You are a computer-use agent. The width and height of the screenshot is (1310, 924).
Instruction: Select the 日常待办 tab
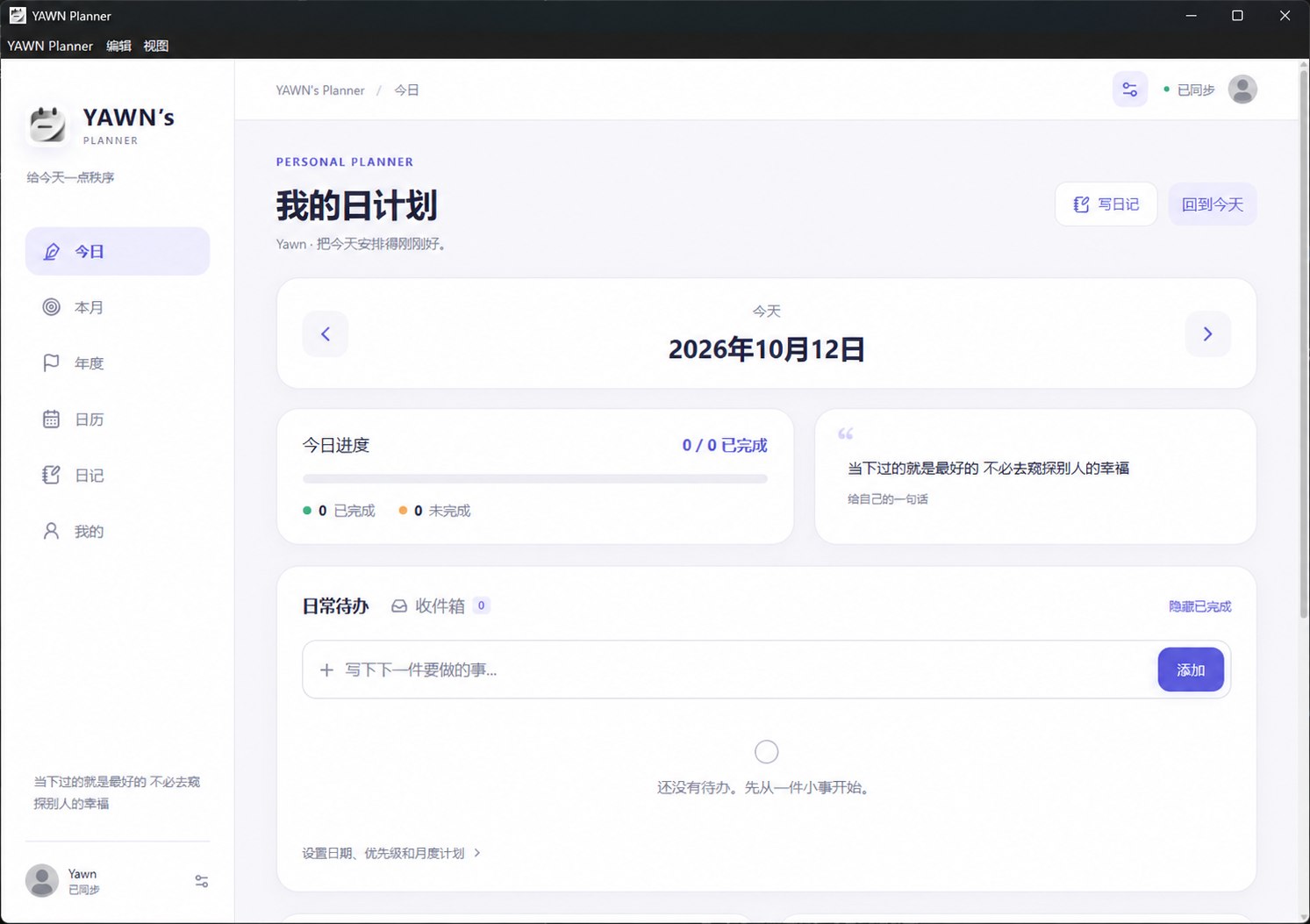click(x=335, y=606)
